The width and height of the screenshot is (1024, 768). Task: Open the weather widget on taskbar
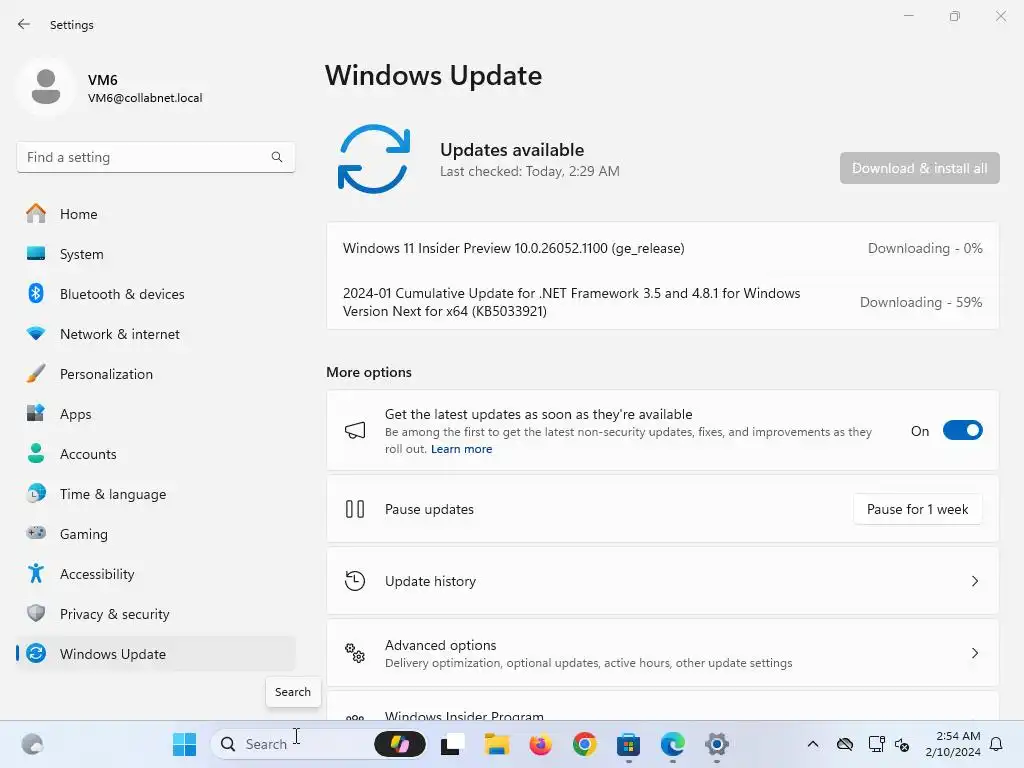32,744
